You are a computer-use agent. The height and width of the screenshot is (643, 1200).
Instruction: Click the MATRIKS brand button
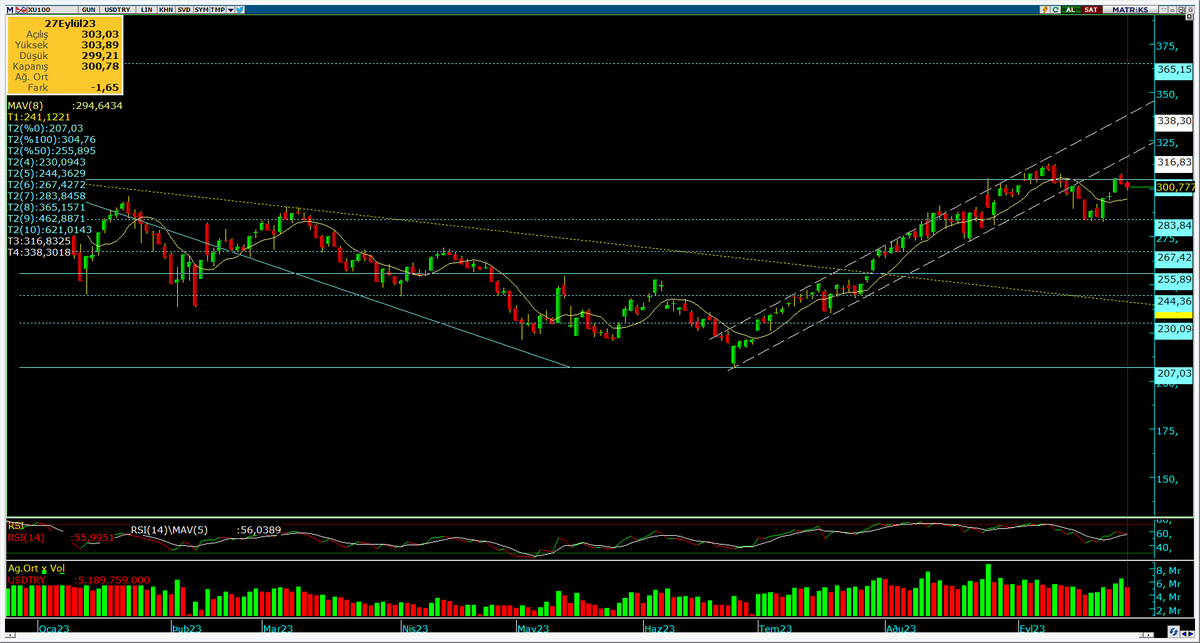1130,10
